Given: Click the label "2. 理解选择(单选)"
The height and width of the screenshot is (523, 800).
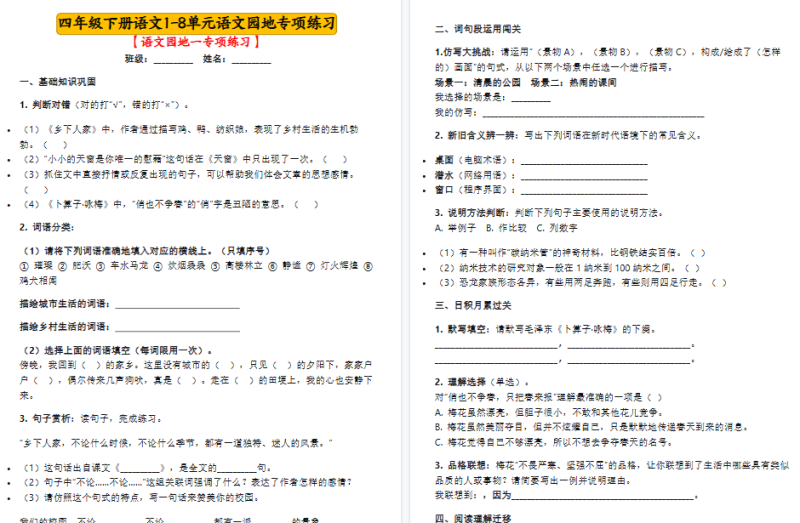Looking at the screenshot, I should pyautogui.click(x=482, y=382).
